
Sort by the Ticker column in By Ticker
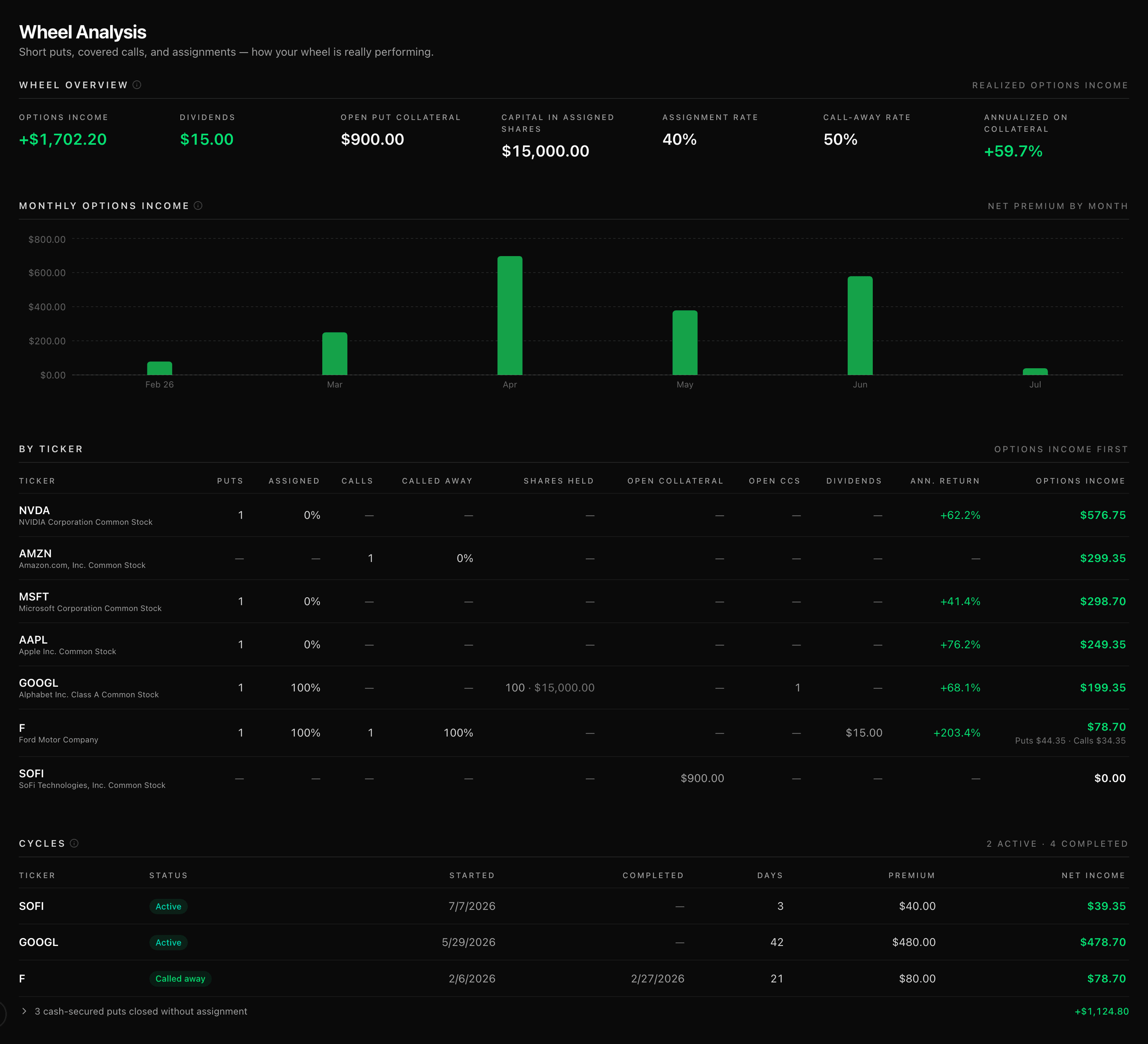(x=37, y=481)
